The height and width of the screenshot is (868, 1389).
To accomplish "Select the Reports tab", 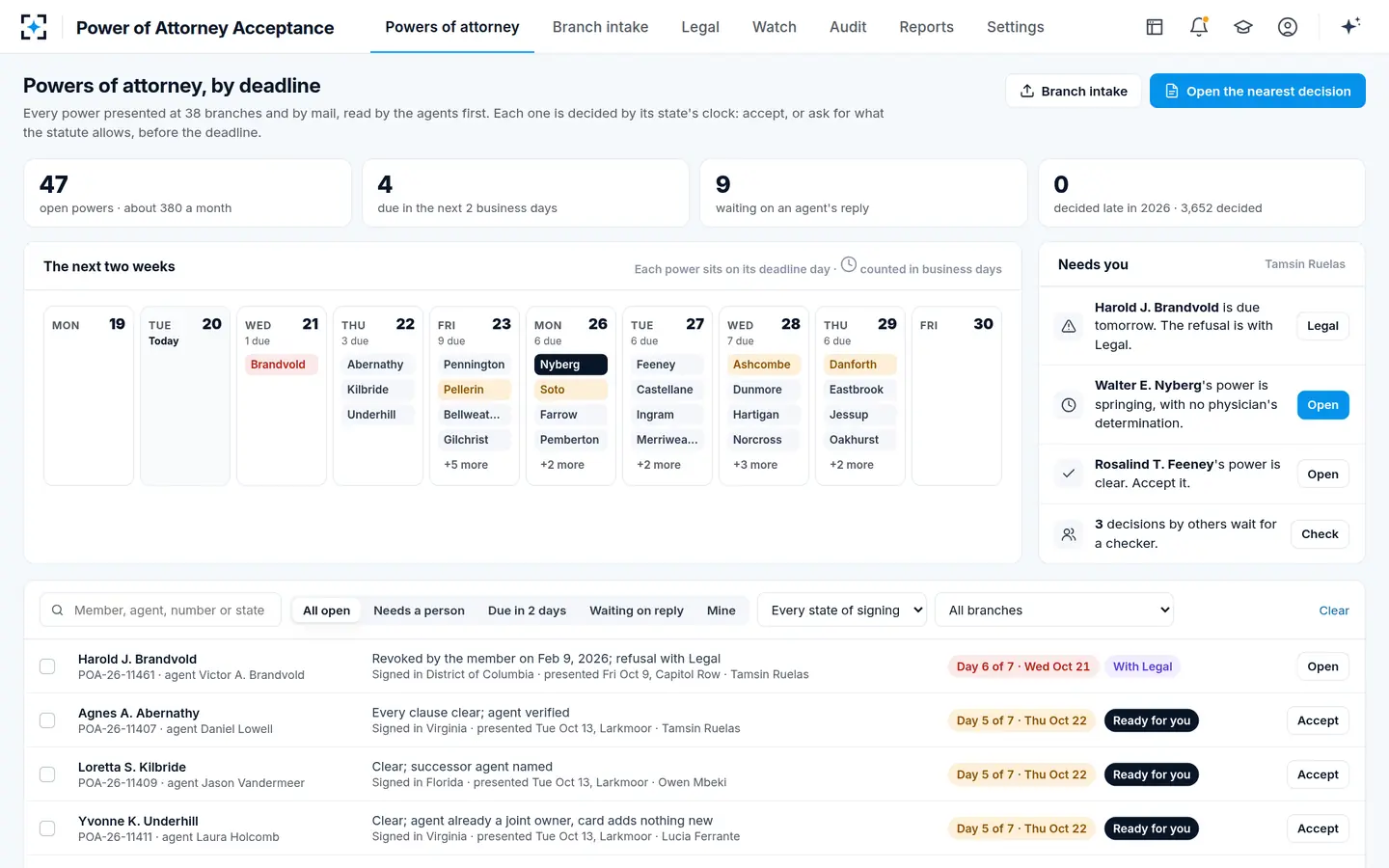I will pyautogui.click(x=926, y=27).
